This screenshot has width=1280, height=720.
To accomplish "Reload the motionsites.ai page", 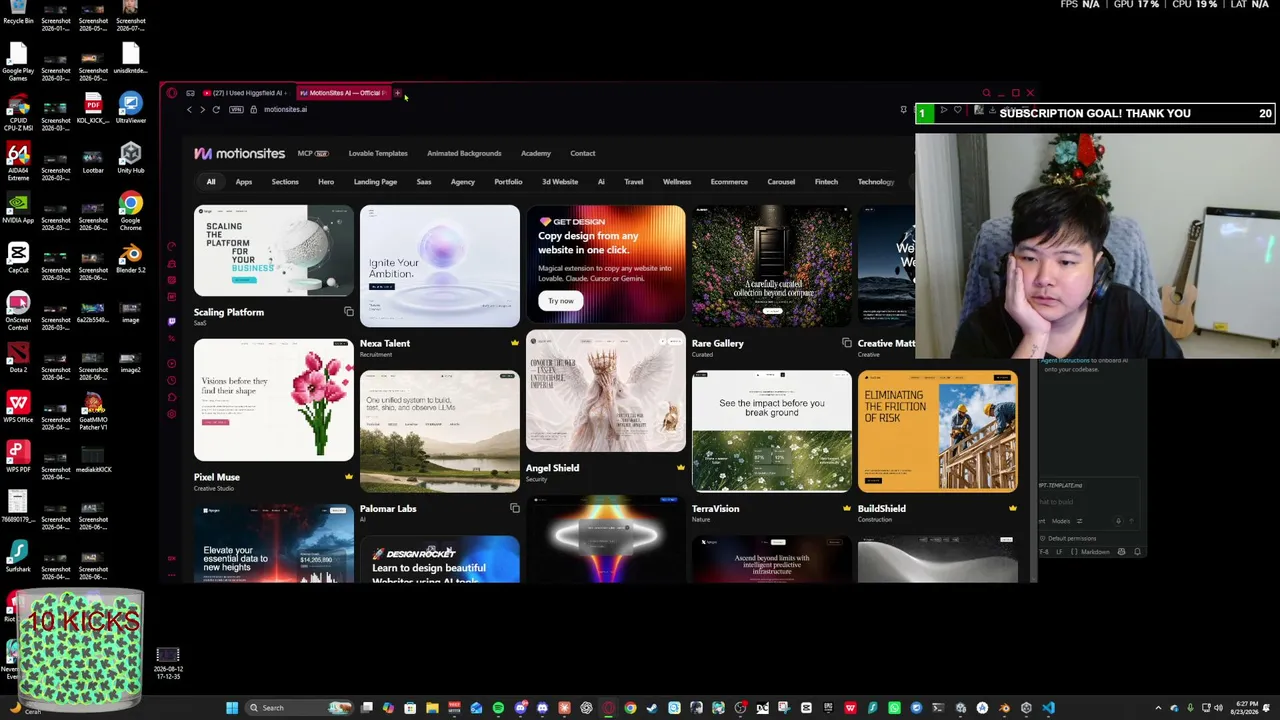I will pyautogui.click(x=216, y=109).
